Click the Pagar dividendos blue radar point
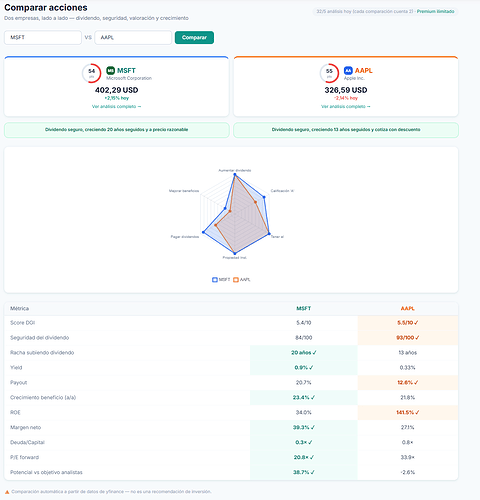Screen dimensions: 480x500 point(203,232)
